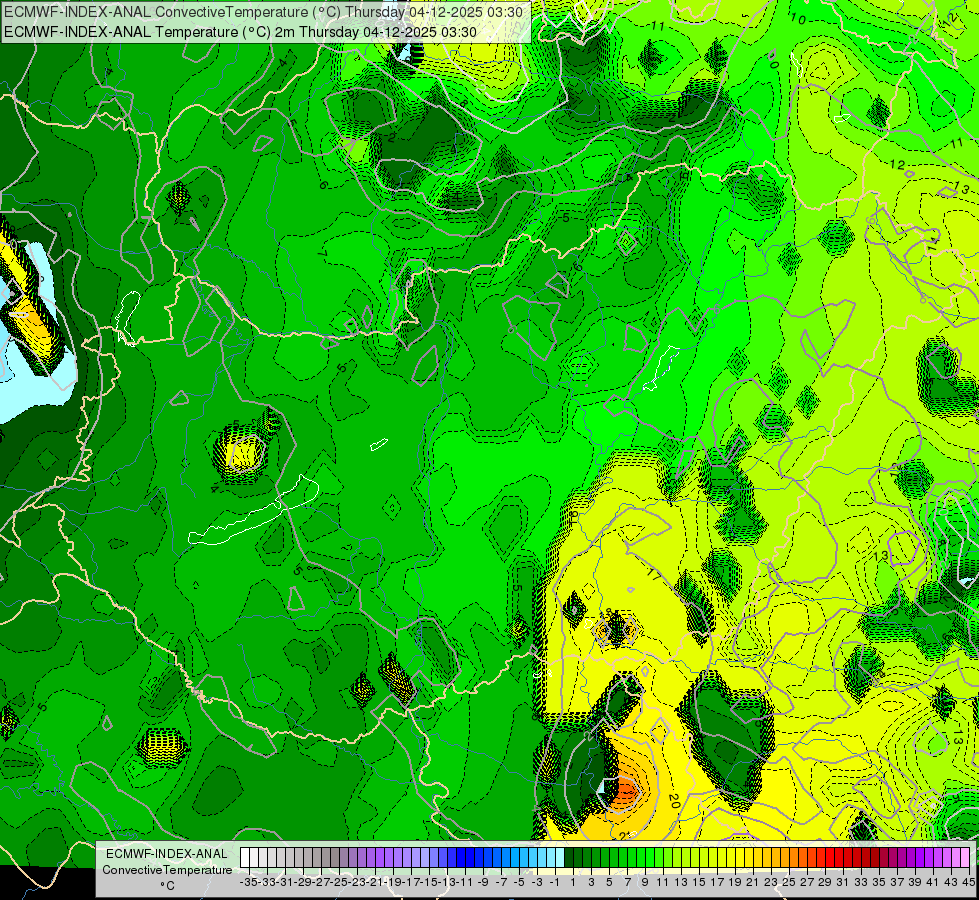
Task: Click the ECMWF-INDEX-ANAL legend heading
Action: (x=166, y=854)
